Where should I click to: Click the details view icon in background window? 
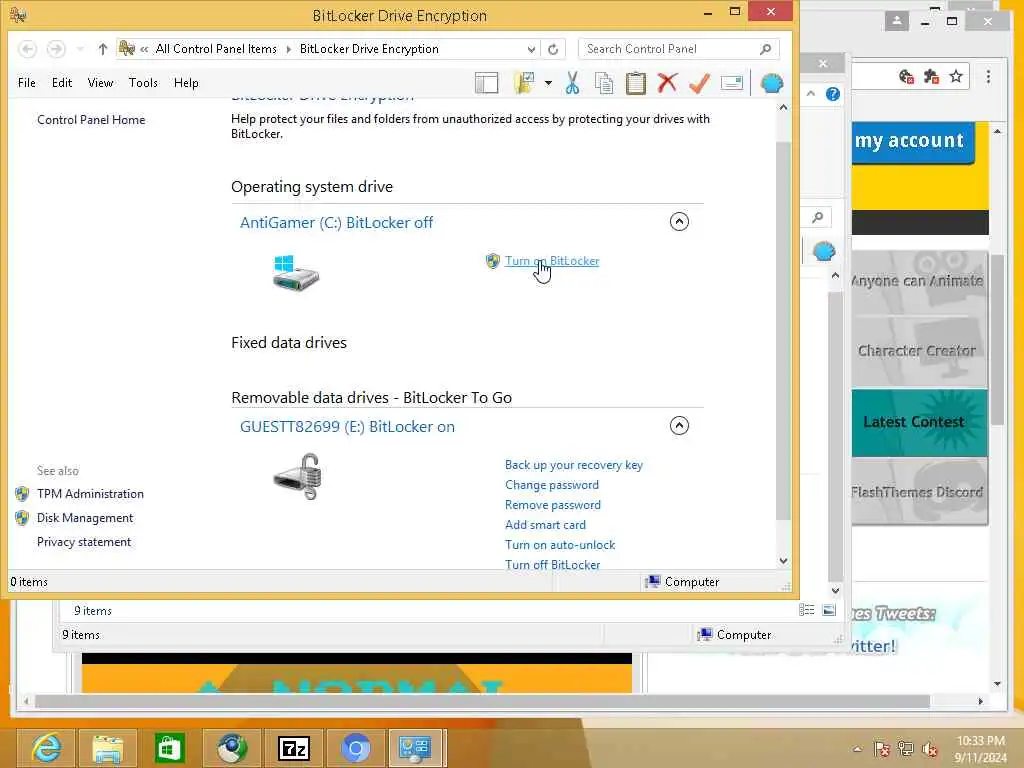tap(807, 610)
